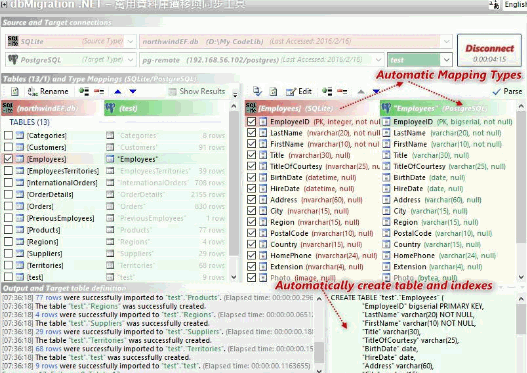The width and height of the screenshot is (527, 373).
Task: Click the "Employees" target table entry
Action: pyautogui.click(x=138, y=159)
